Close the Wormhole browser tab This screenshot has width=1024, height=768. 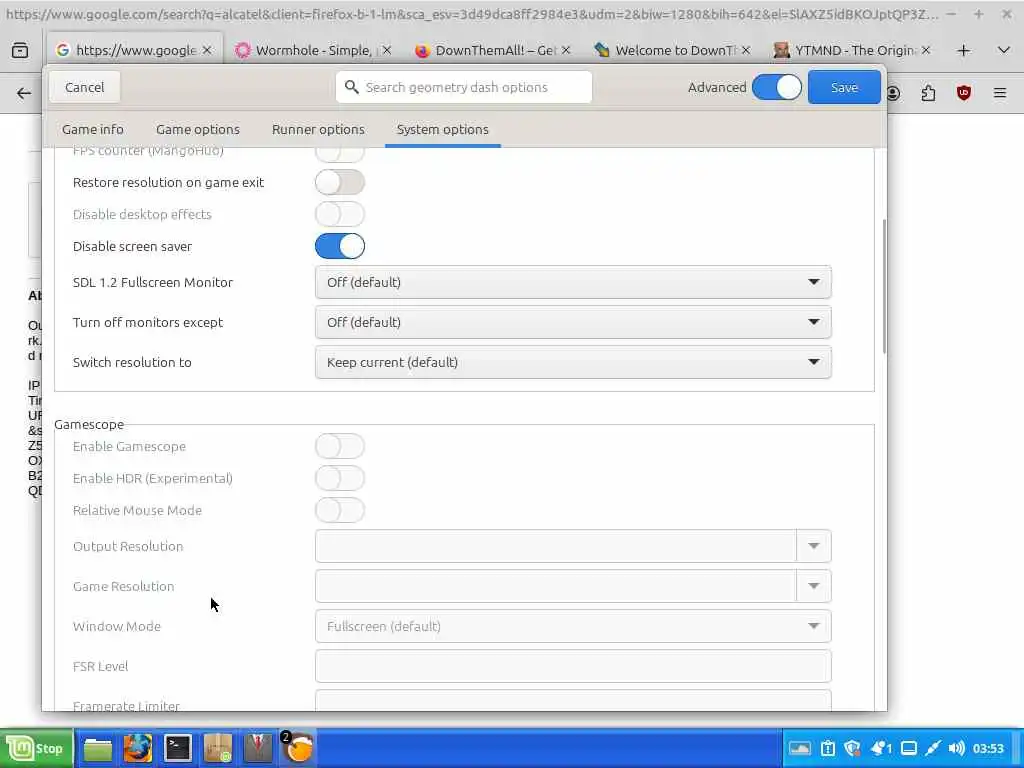click(387, 50)
